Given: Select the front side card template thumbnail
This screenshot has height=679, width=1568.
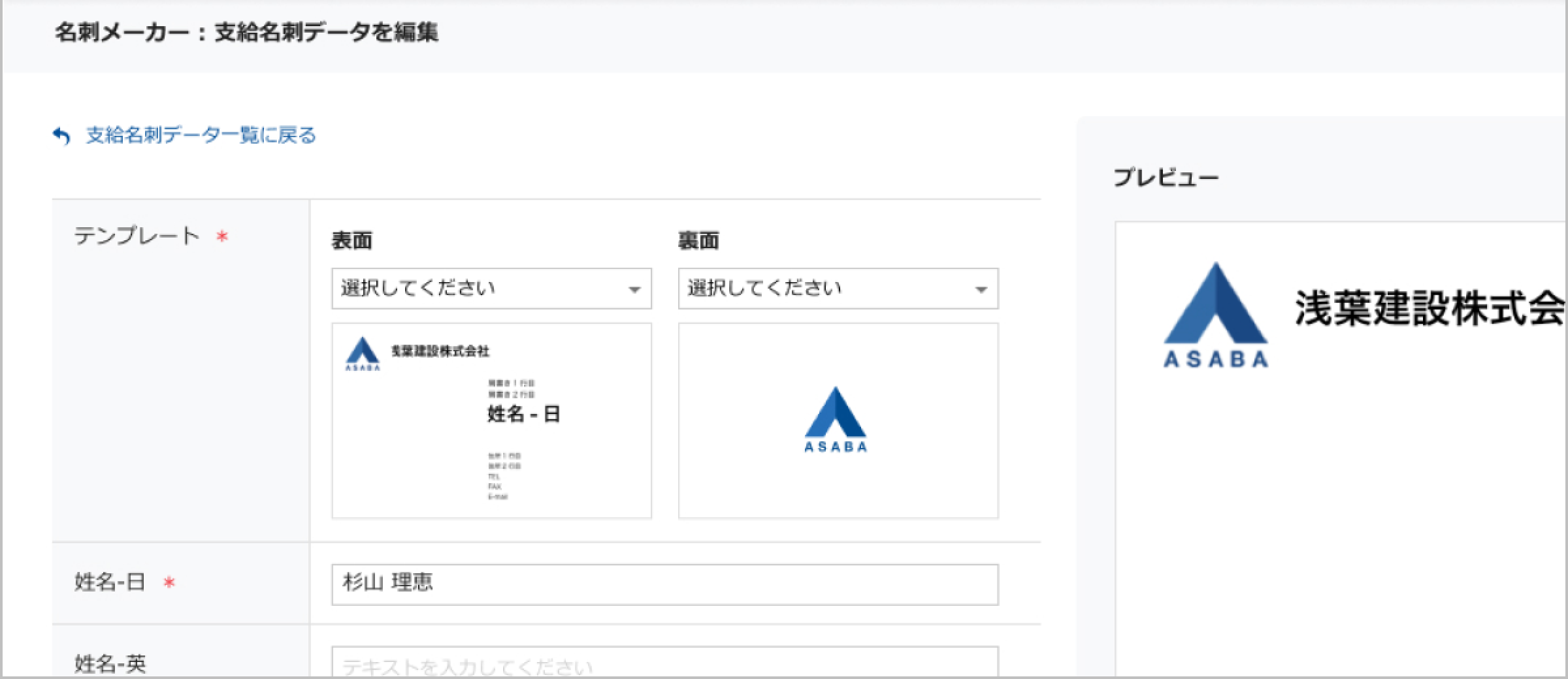Looking at the screenshot, I should coord(491,420).
